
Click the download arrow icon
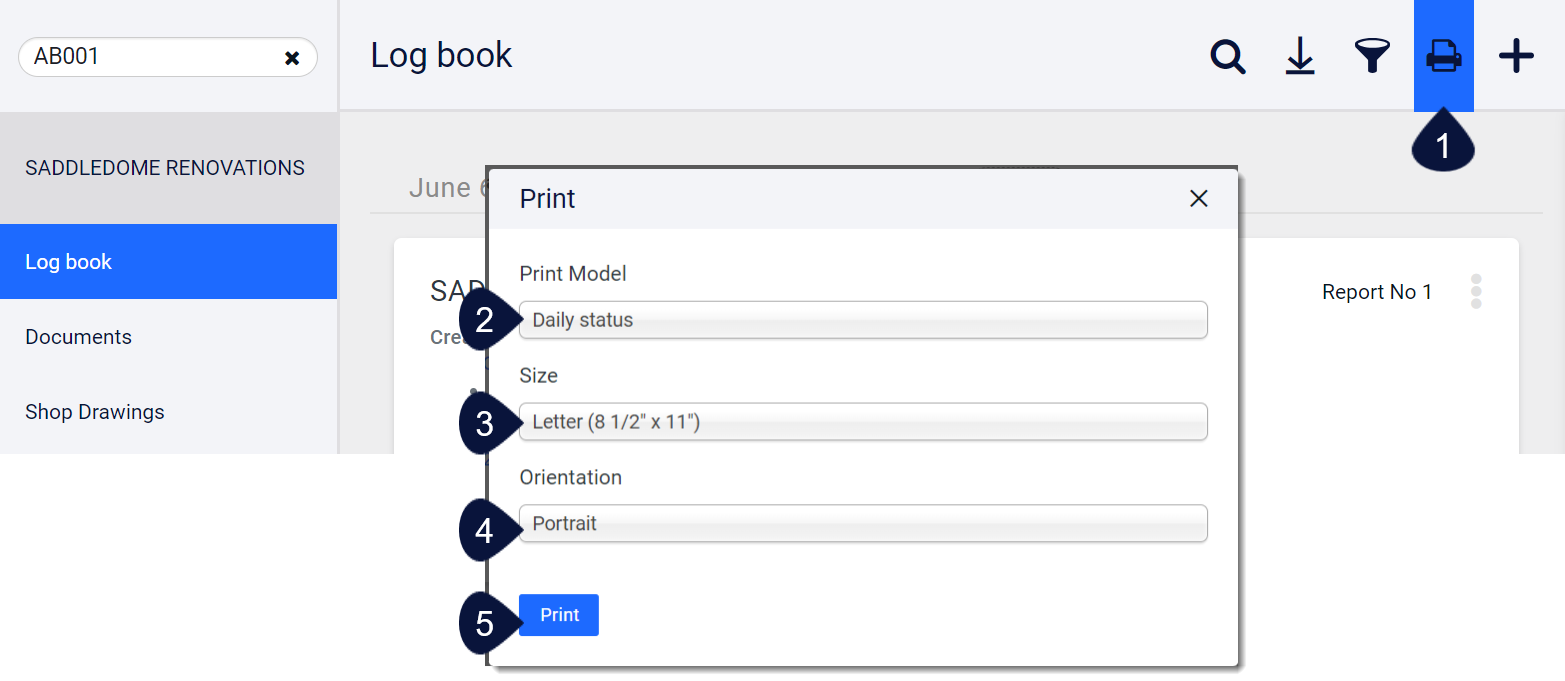coord(1300,56)
